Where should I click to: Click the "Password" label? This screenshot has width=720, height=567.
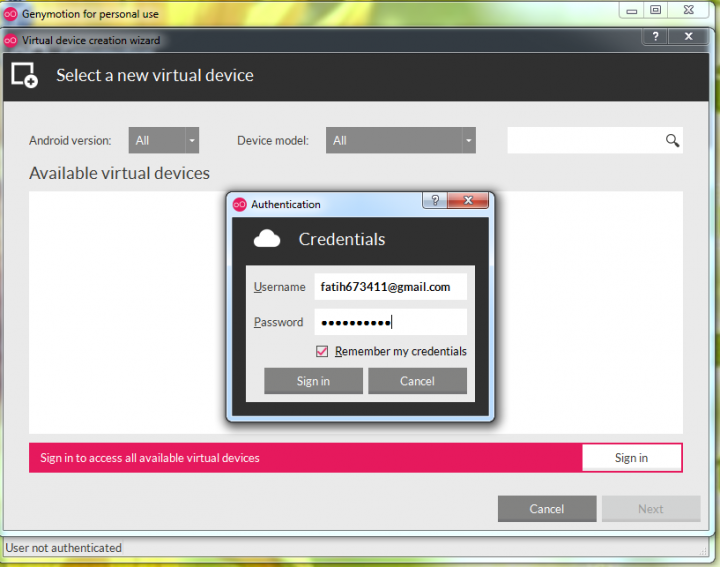[278, 322]
